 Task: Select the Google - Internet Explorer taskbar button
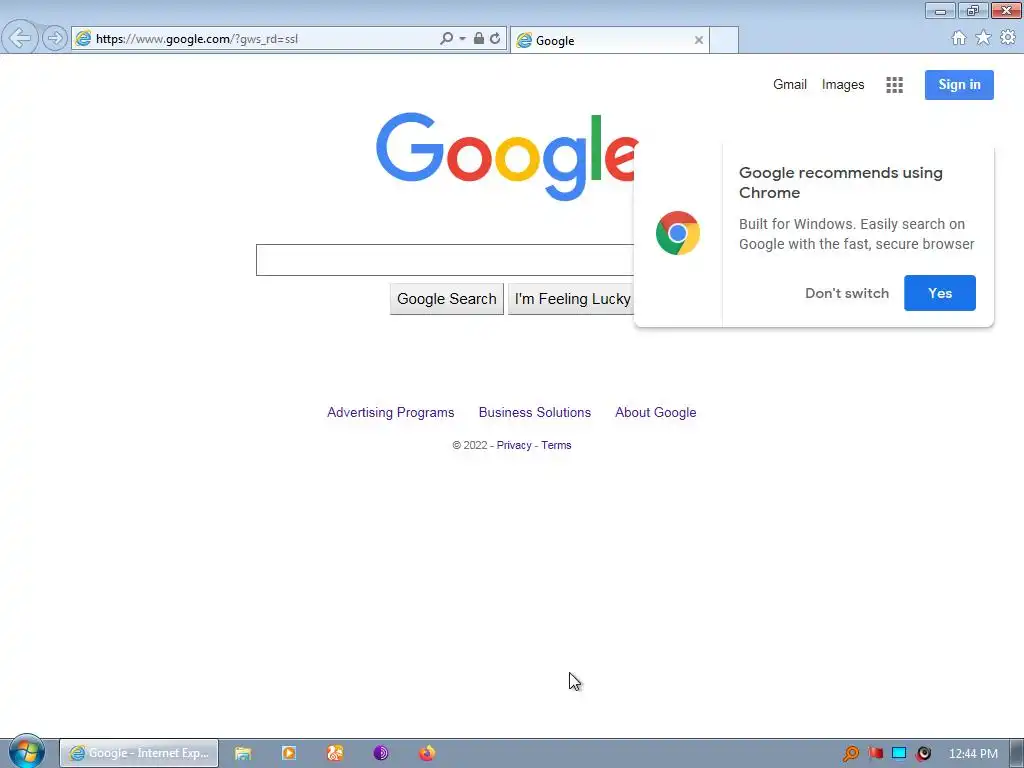coord(139,753)
